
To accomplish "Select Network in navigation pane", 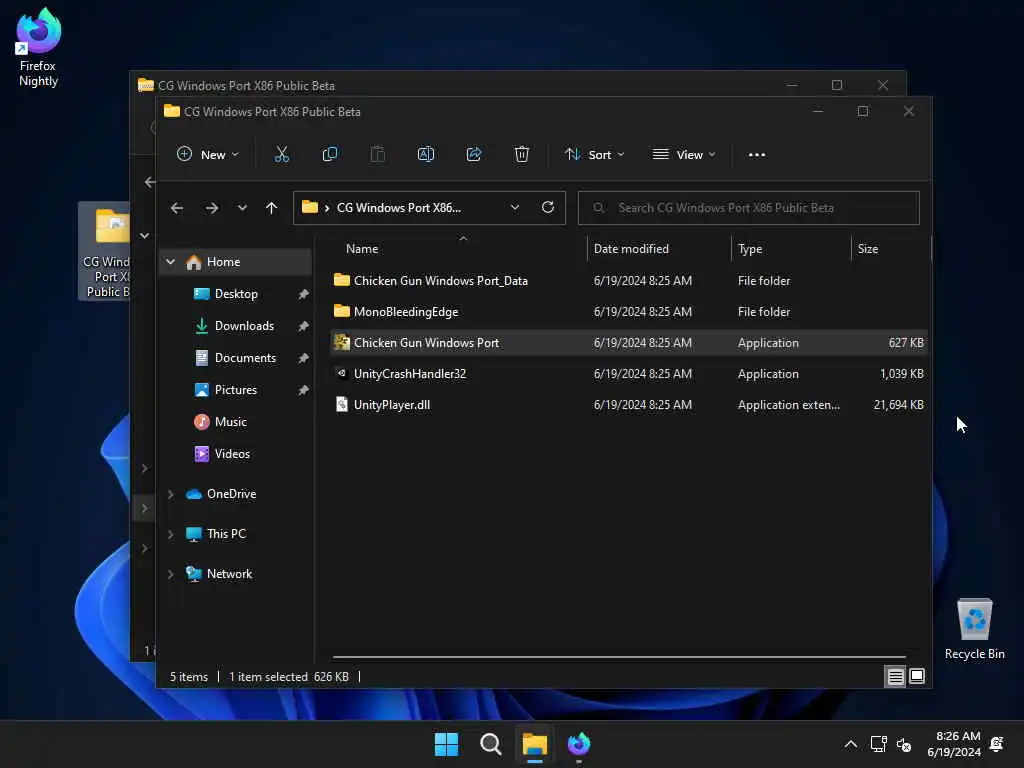I will 229,574.
